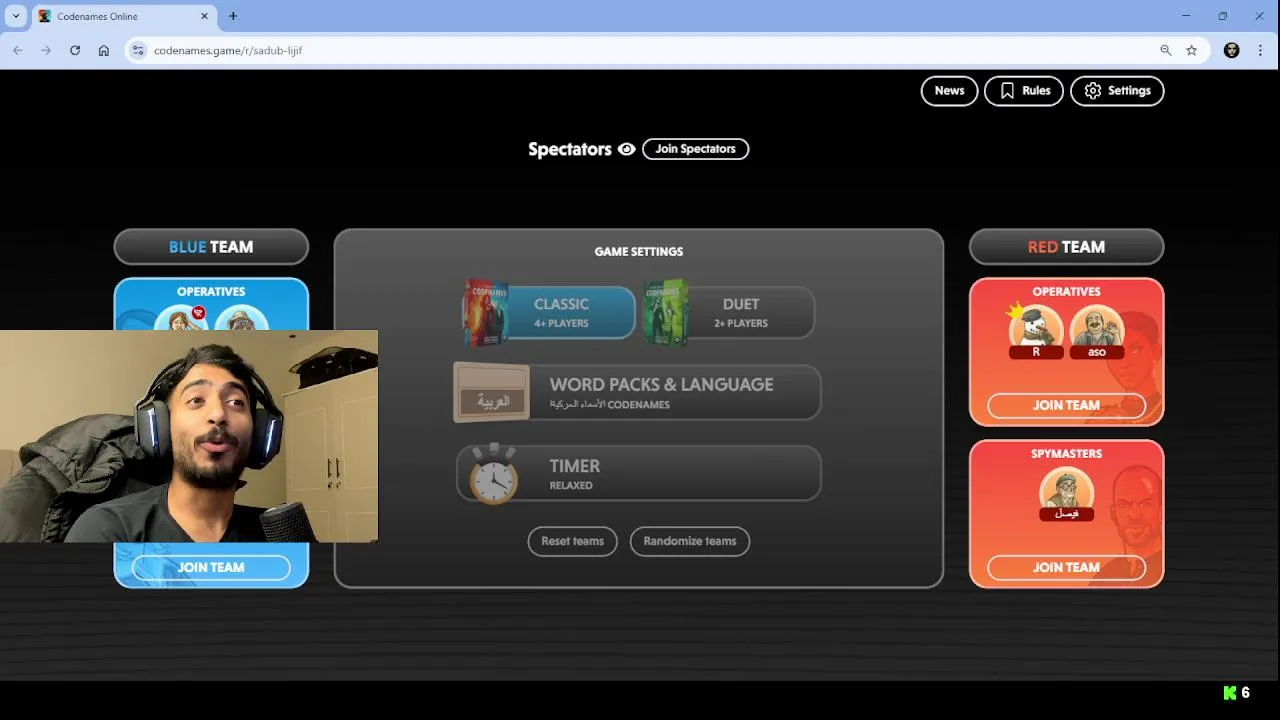This screenshot has height=720, width=1280.
Task: Click the blue team operative avatar with red badge
Action: [181, 320]
